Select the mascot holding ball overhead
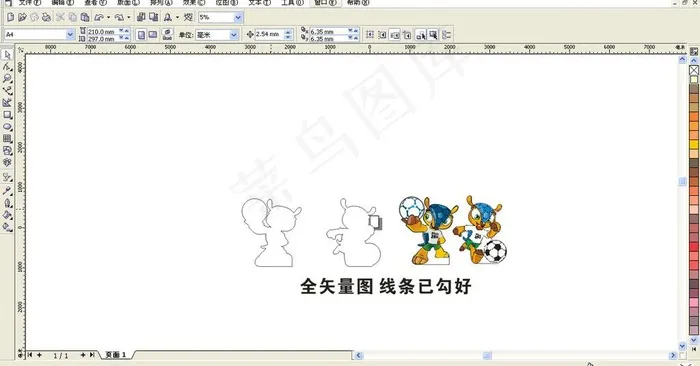This screenshot has width=700, height=366. (x=428, y=231)
